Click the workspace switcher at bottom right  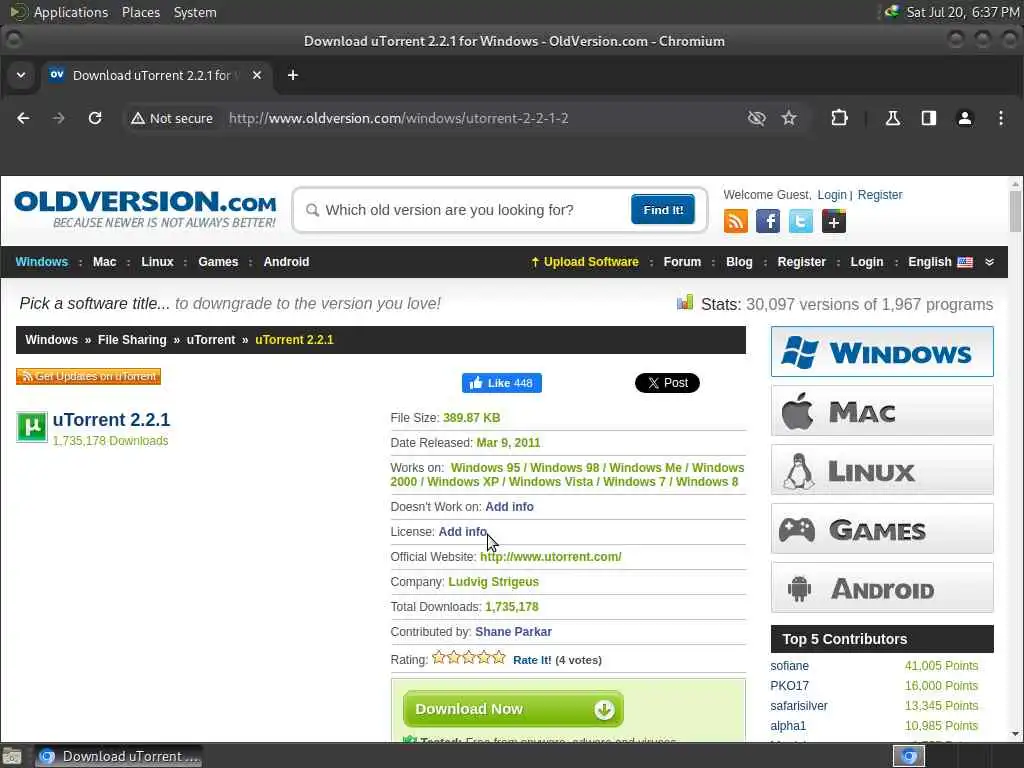[909, 756]
